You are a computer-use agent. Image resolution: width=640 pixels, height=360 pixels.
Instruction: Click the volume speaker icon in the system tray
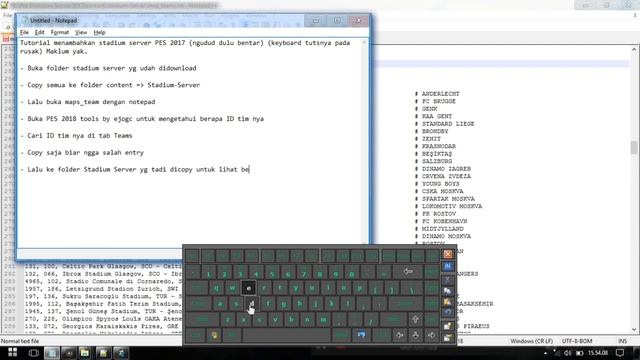(568, 353)
